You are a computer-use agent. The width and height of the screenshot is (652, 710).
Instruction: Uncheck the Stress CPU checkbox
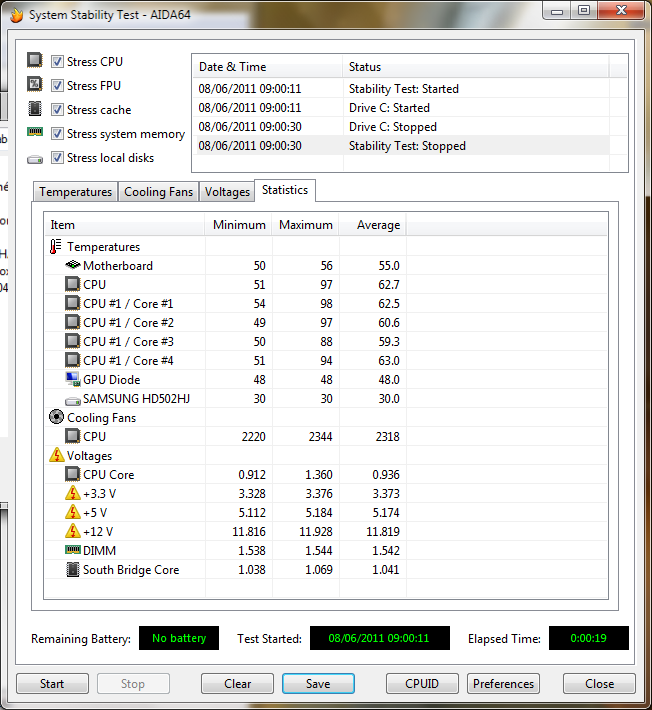point(57,62)
